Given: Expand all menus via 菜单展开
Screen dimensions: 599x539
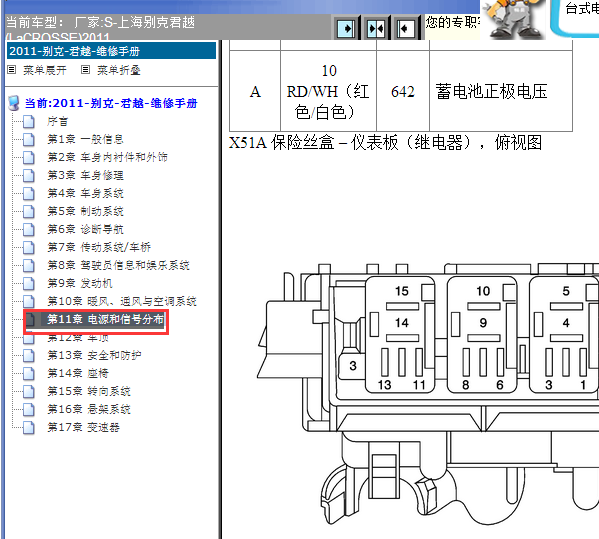Looking at the screenshot, I should coord(45,70).
